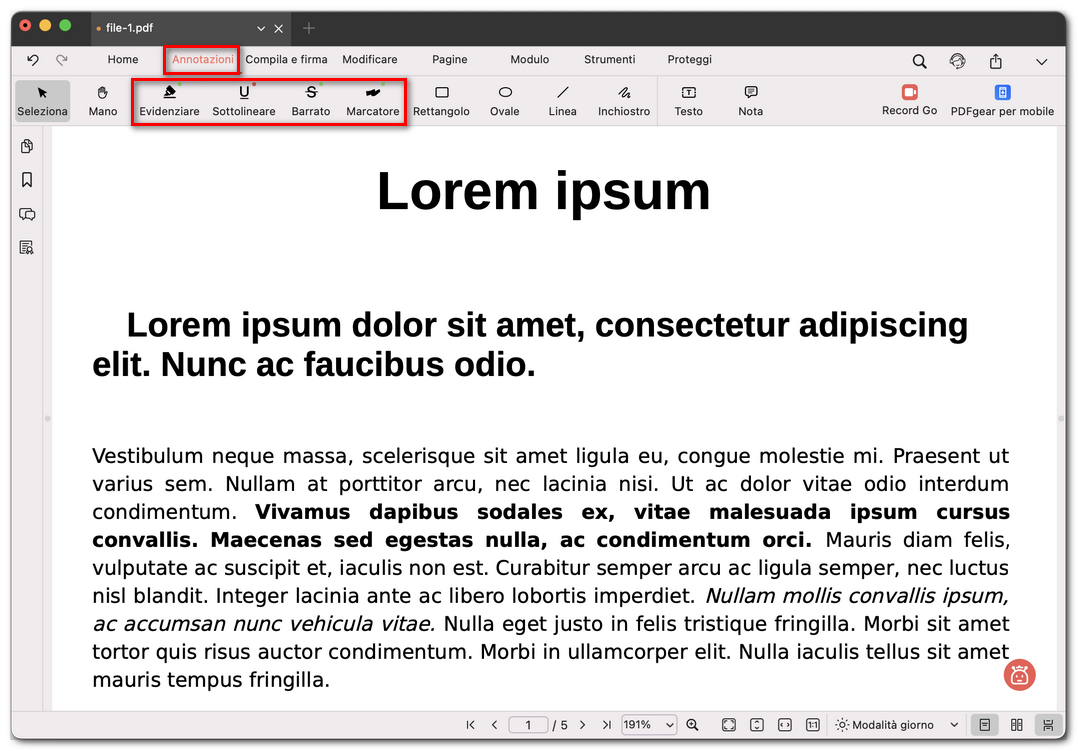Fit page height to window
The width and height of the screenshot is (1078, 751).
[757, 725]
